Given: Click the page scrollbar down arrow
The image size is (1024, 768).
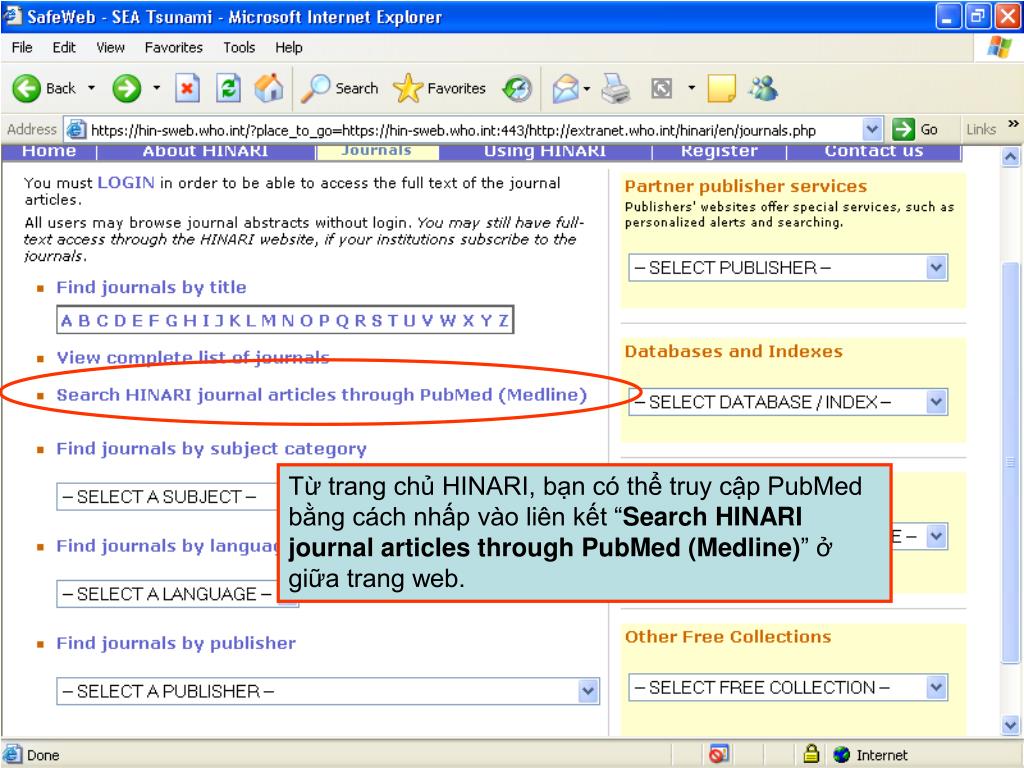Looking at the screenshot, I should point(1010,725).
